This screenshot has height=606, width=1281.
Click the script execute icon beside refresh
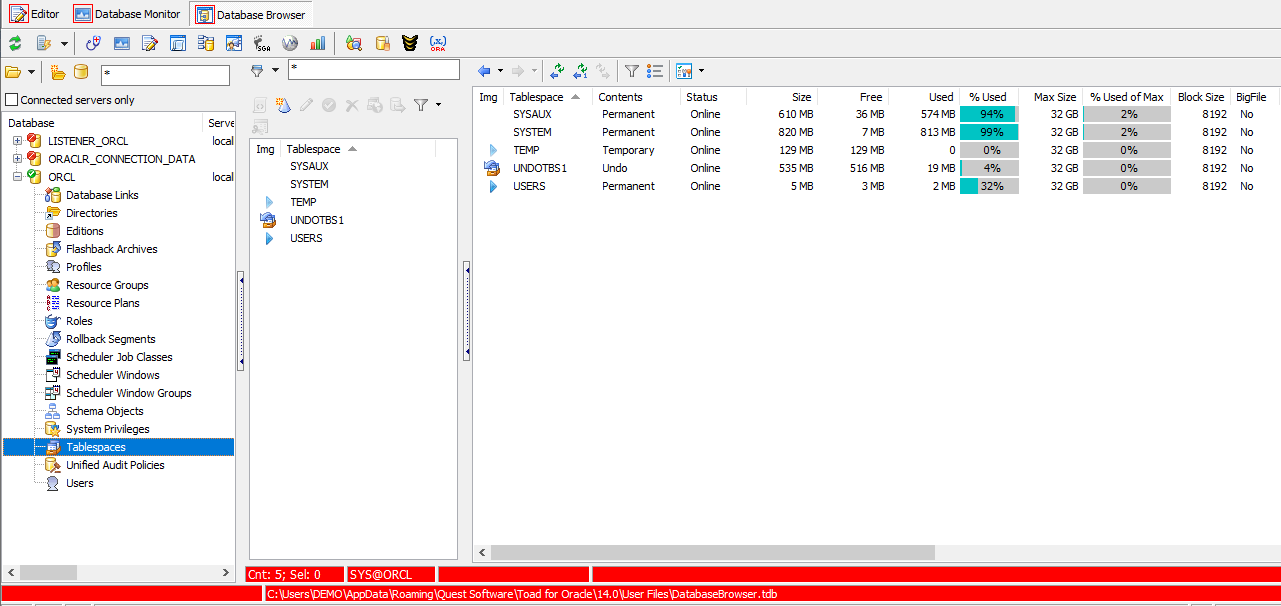click(x=44, y=44)
